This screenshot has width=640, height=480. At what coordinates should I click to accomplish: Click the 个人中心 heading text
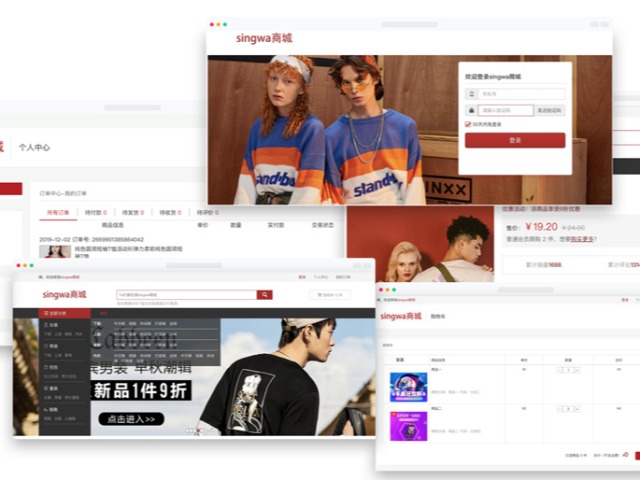(34, 147)
